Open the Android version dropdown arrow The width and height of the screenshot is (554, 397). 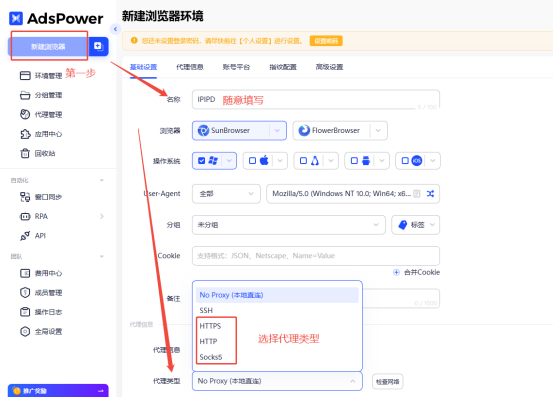382,161
